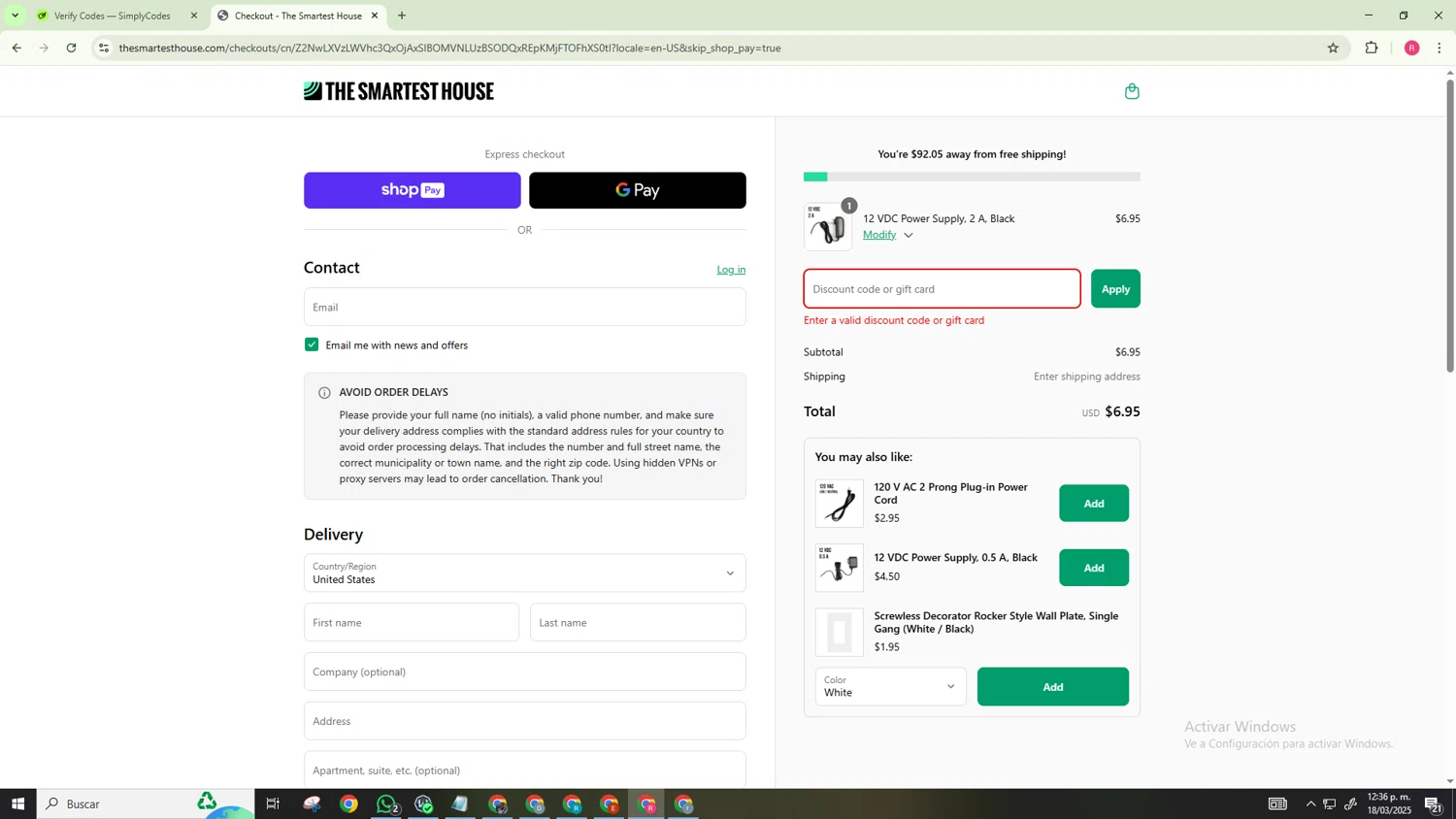Open the Chrome profile avatar

1411,48
